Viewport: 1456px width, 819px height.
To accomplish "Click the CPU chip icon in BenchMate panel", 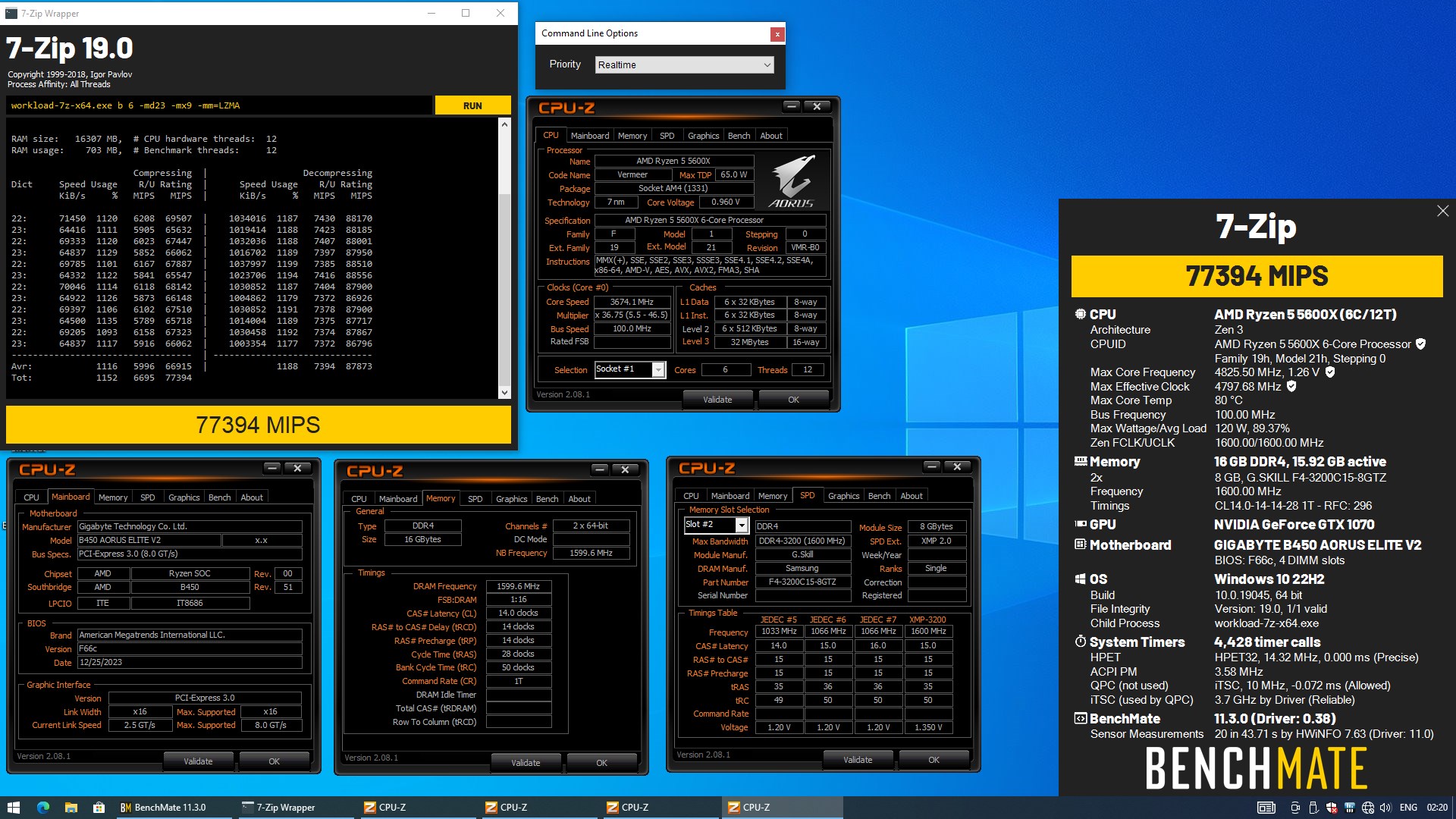I will [1081, 314].
